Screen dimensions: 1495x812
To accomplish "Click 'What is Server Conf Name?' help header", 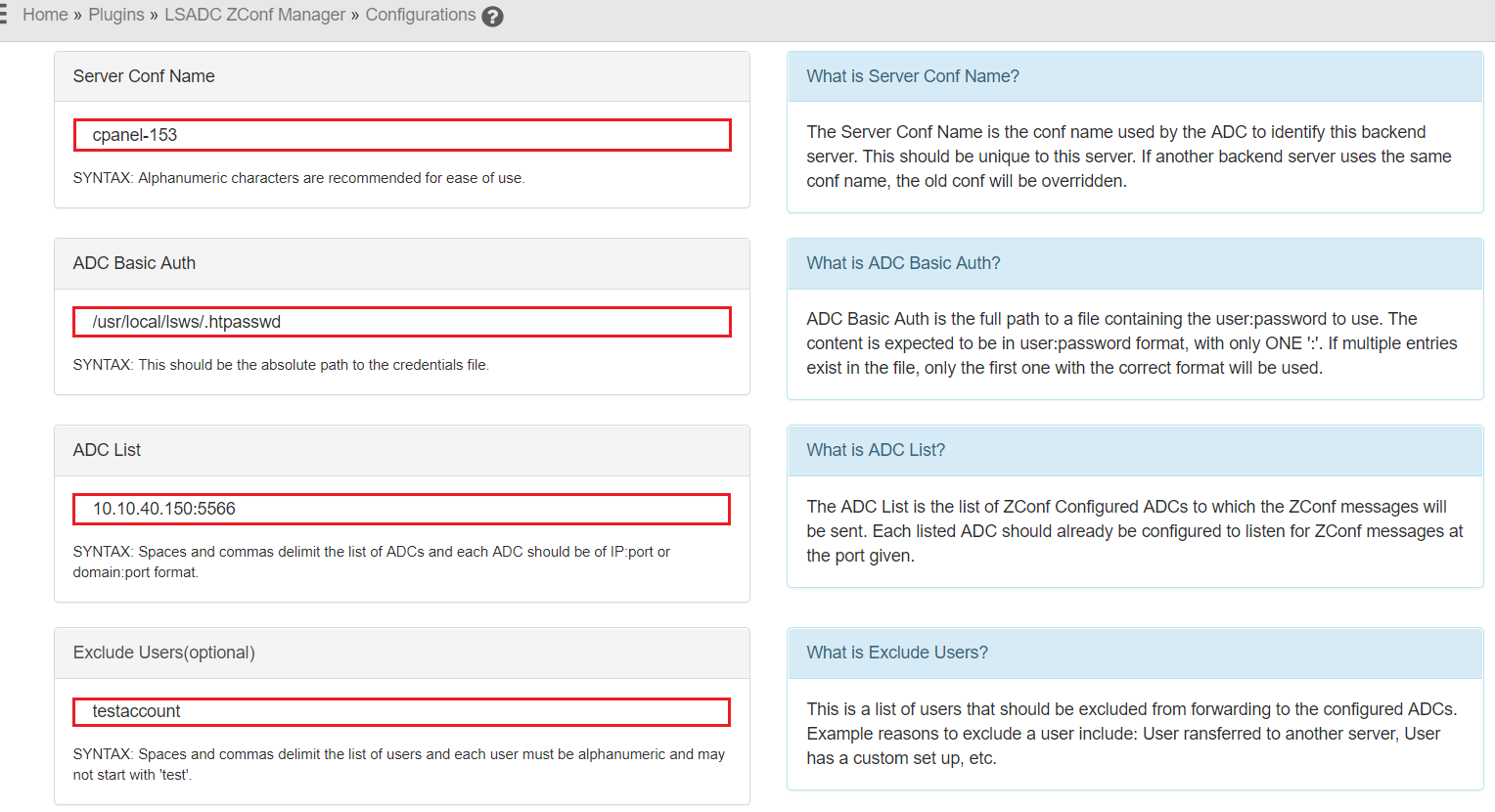I will click(x=1135, y=76).
